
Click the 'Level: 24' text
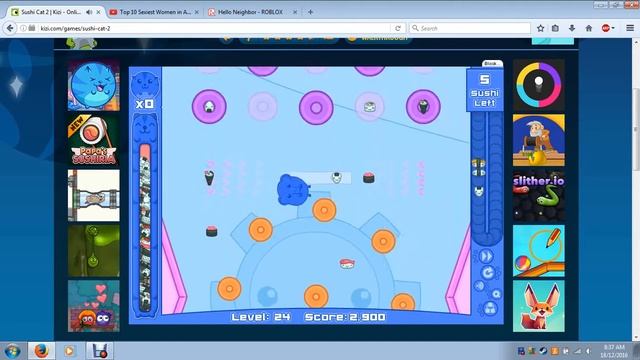coord(261,317)
